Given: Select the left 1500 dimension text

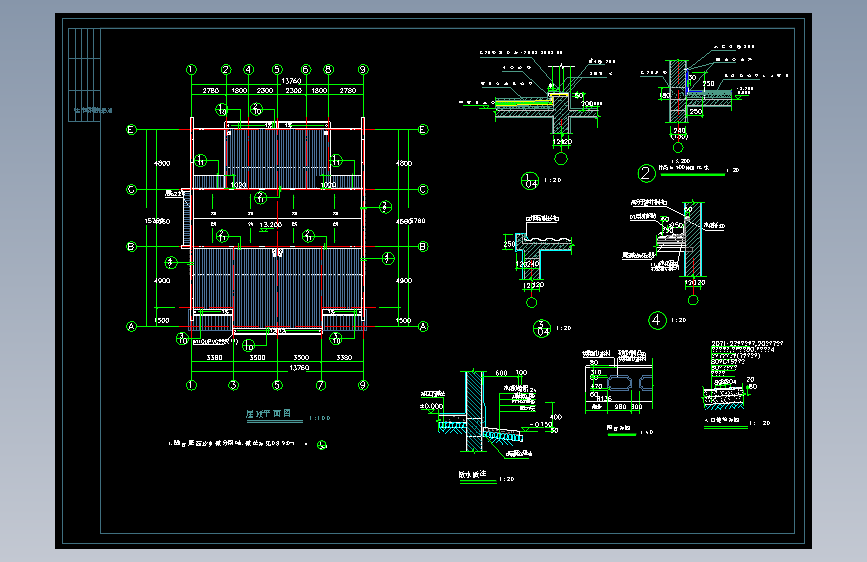Looking at the screenshot, I should coord(162,321).
